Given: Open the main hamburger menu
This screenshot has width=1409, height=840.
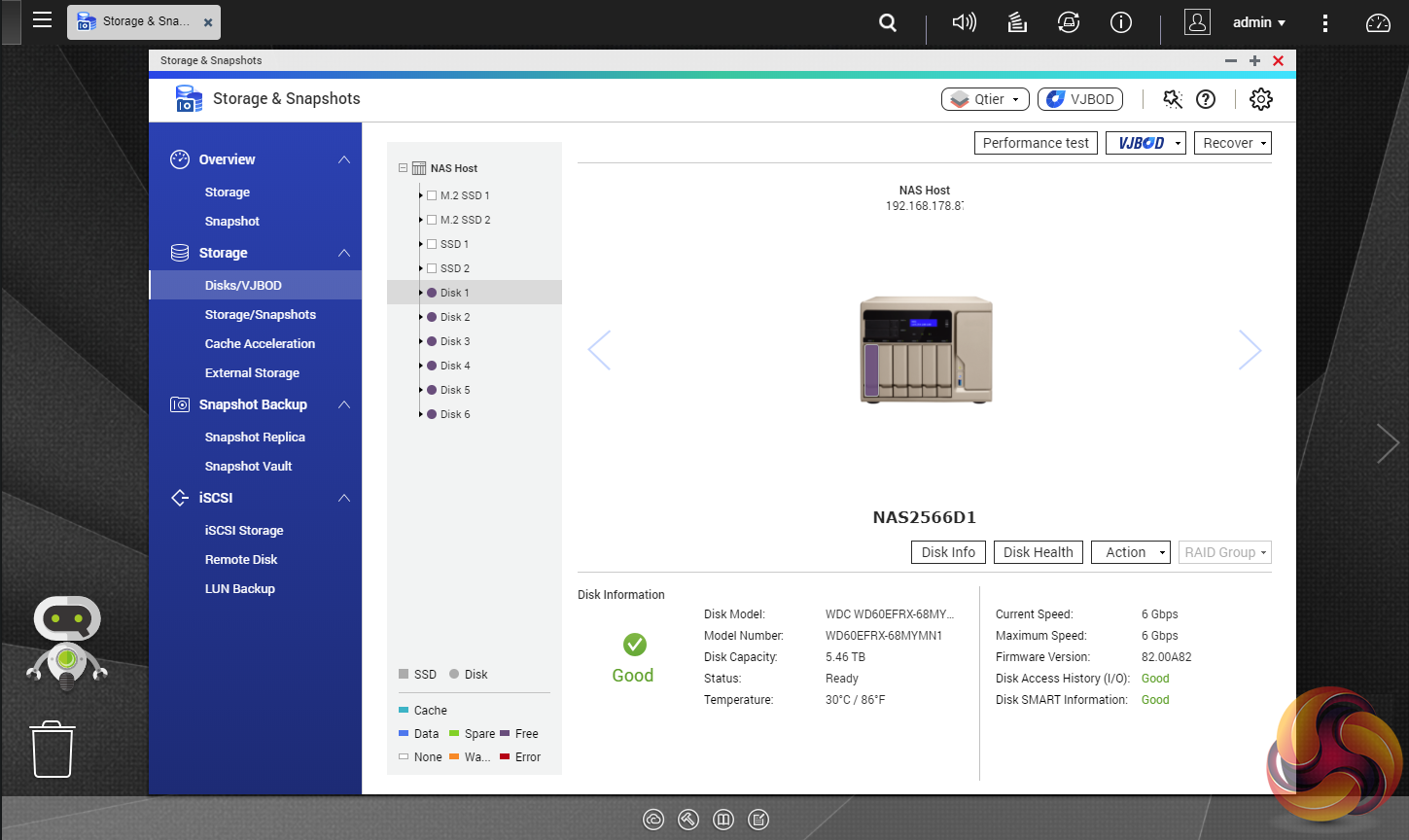Looking at the screenshot, I should (42, 20).
